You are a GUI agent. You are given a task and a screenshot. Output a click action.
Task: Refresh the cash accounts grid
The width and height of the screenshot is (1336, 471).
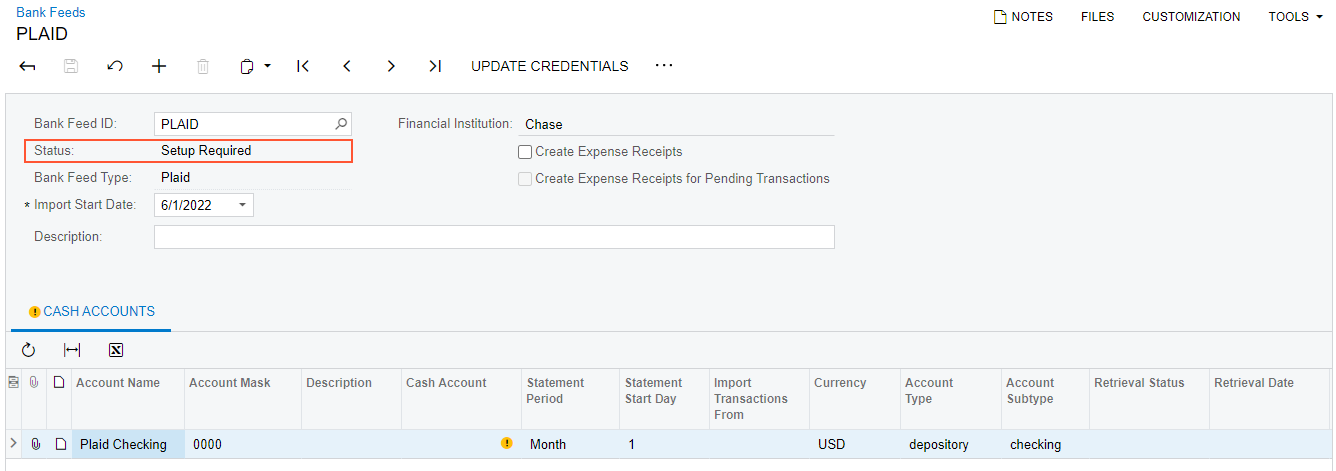click(x=28, y=350)
